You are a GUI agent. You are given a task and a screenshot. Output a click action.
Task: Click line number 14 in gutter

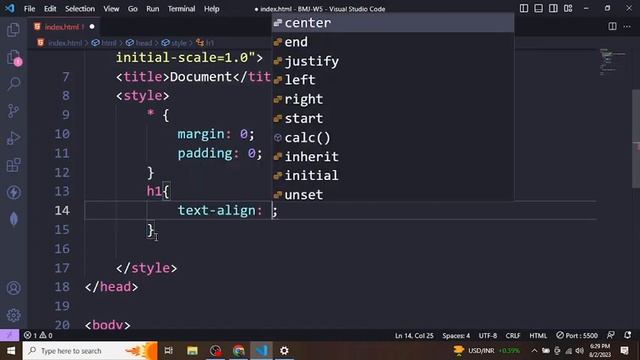click(62, 210)
